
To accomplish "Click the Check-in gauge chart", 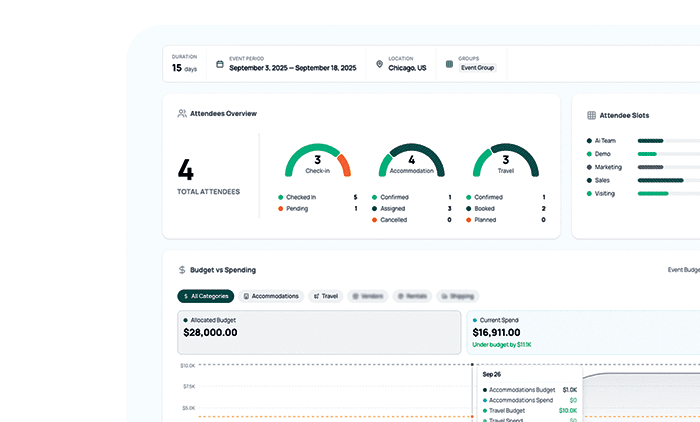I will click(318, 160).
